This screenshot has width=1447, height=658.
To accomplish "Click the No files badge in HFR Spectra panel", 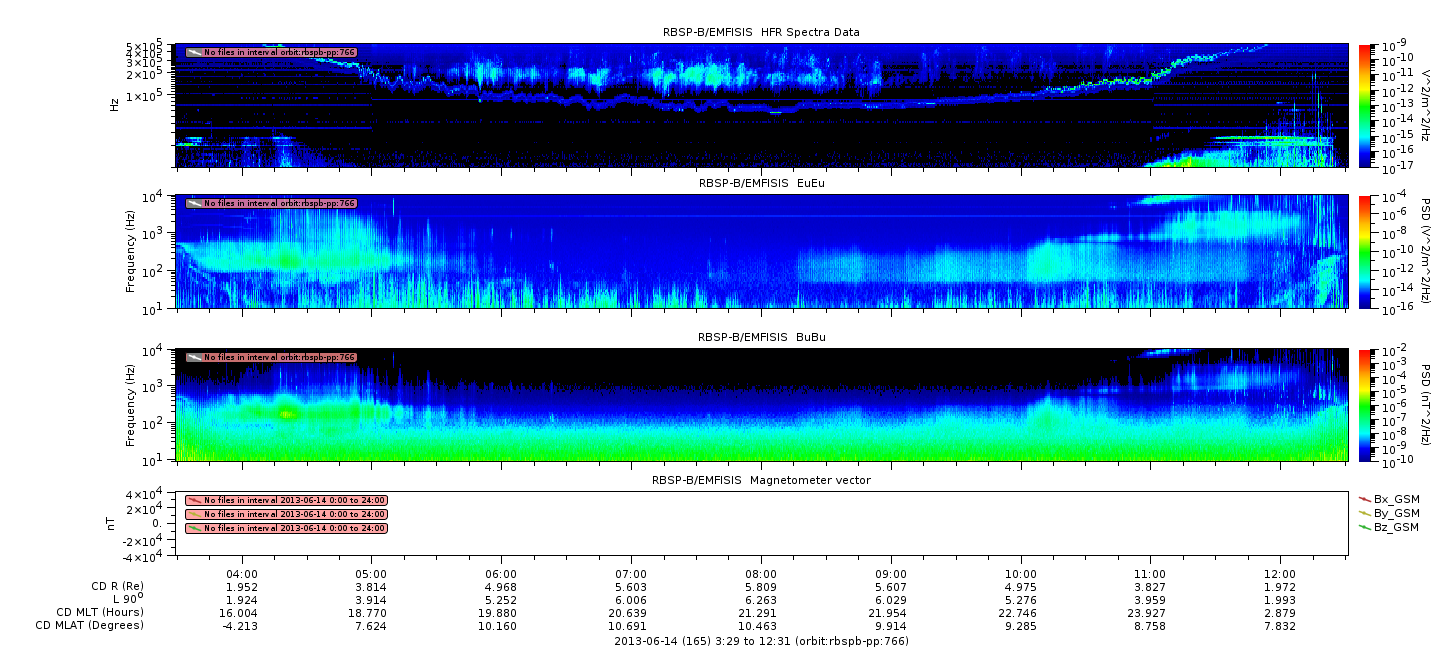I will pos(271,52).
